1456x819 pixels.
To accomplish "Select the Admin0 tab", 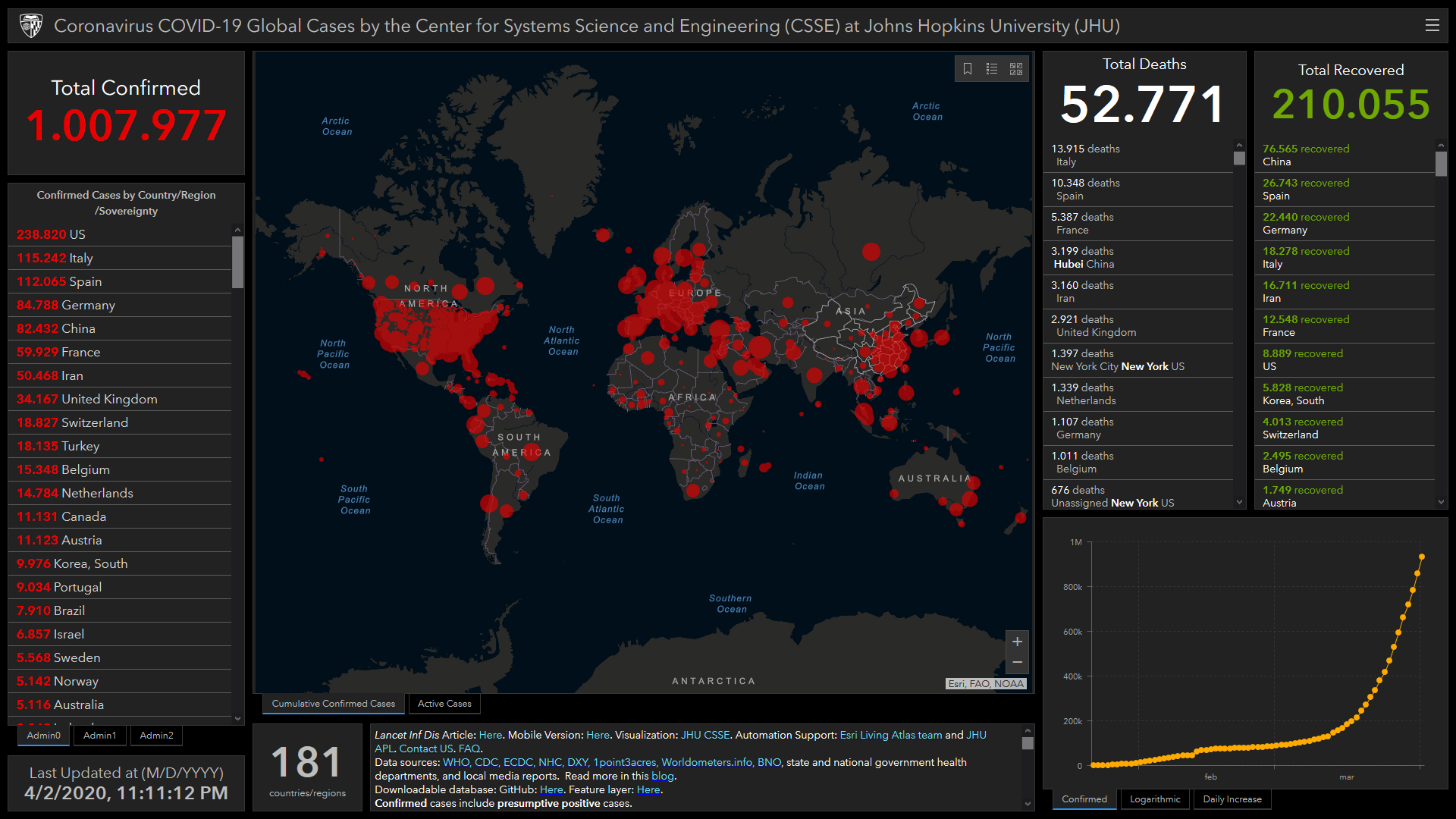I will (x=44, y=736).
